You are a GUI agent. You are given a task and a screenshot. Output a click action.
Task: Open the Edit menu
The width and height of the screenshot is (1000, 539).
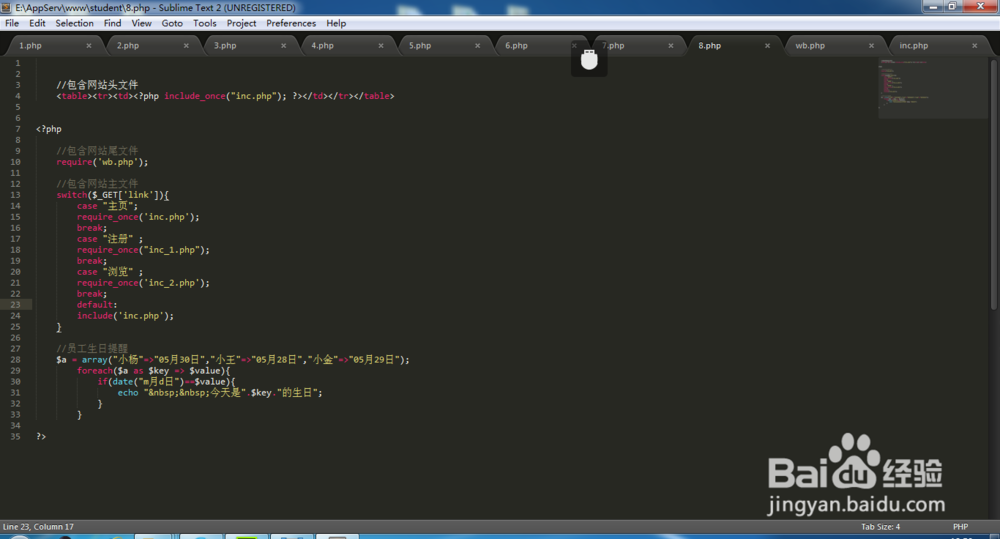37,24
